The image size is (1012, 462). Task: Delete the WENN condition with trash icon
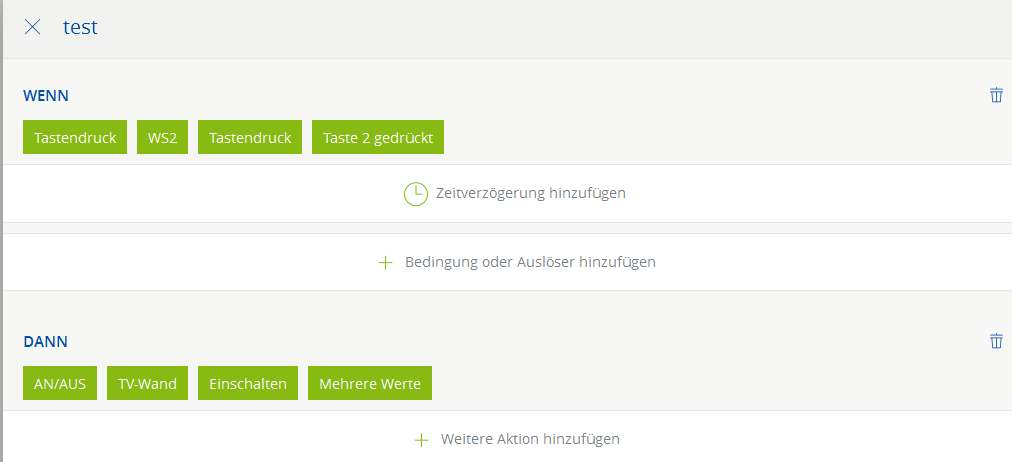996,95
